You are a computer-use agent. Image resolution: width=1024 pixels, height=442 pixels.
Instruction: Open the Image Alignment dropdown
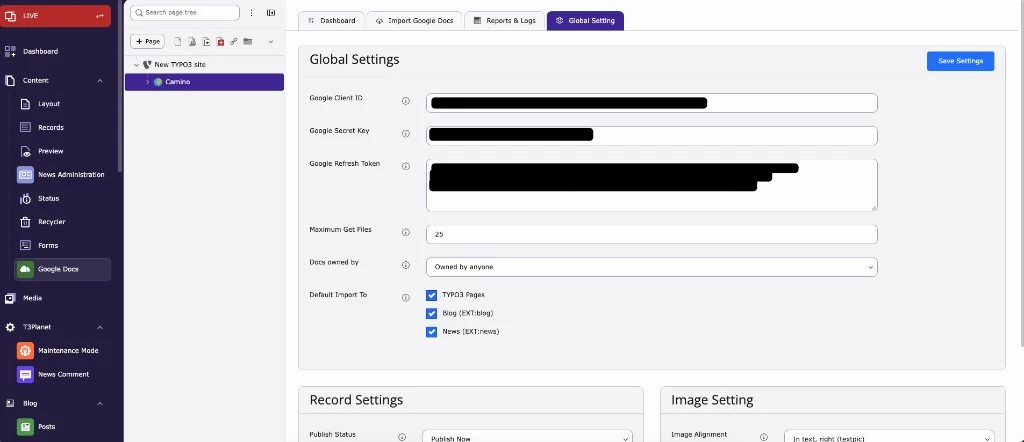click(889, 435)
